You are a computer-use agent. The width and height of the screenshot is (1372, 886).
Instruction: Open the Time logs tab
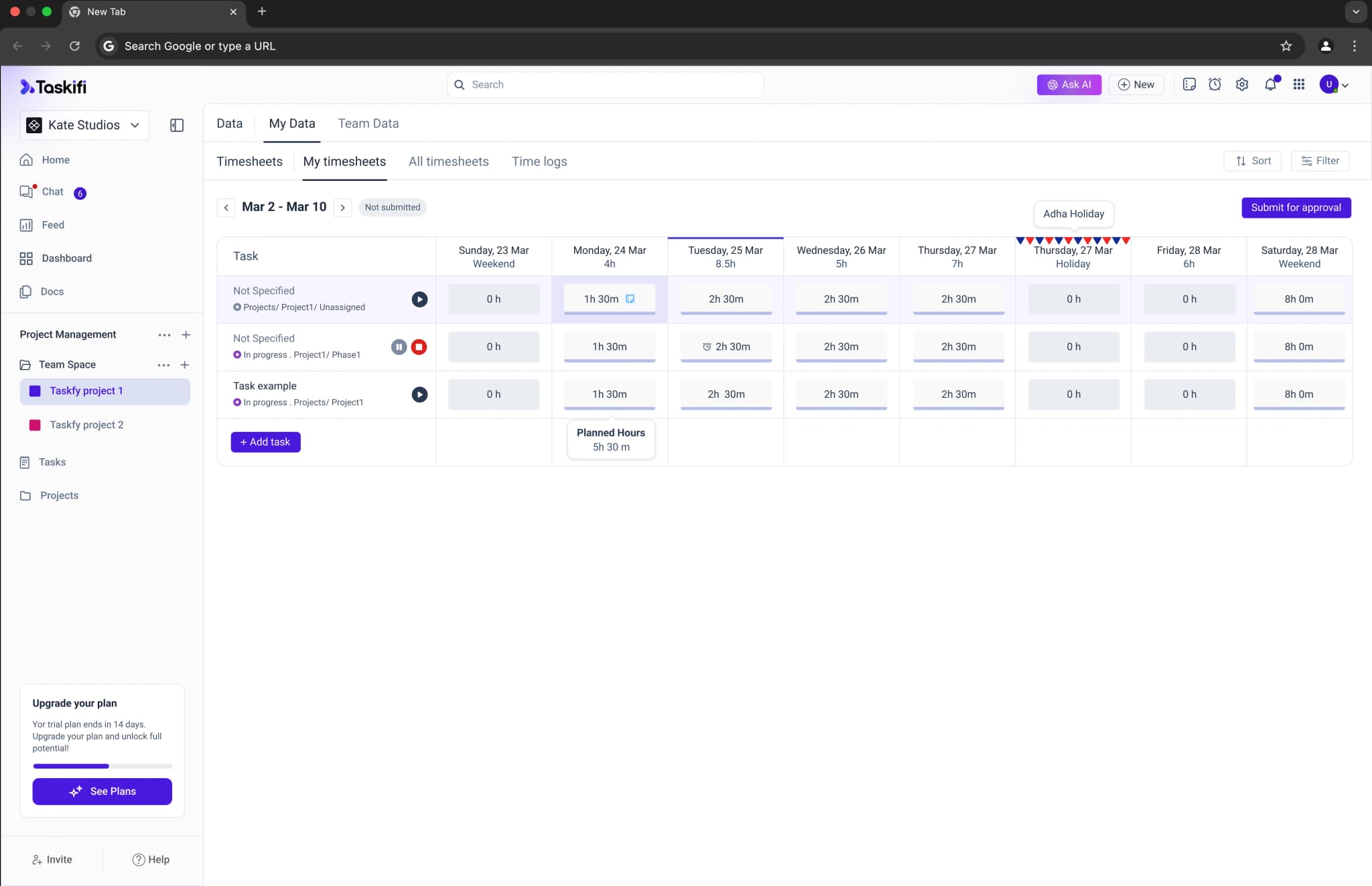click(539, 161)
